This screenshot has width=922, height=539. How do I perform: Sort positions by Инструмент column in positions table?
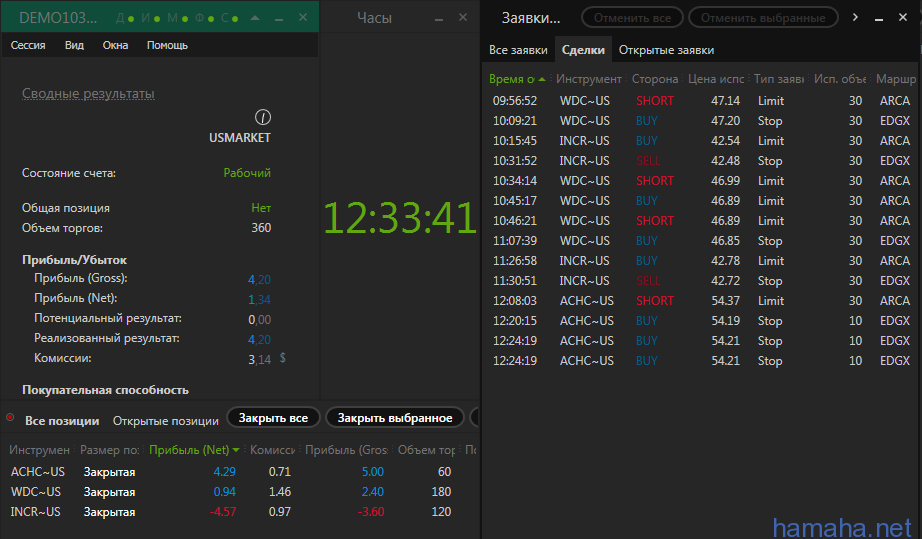pos(39,450)
